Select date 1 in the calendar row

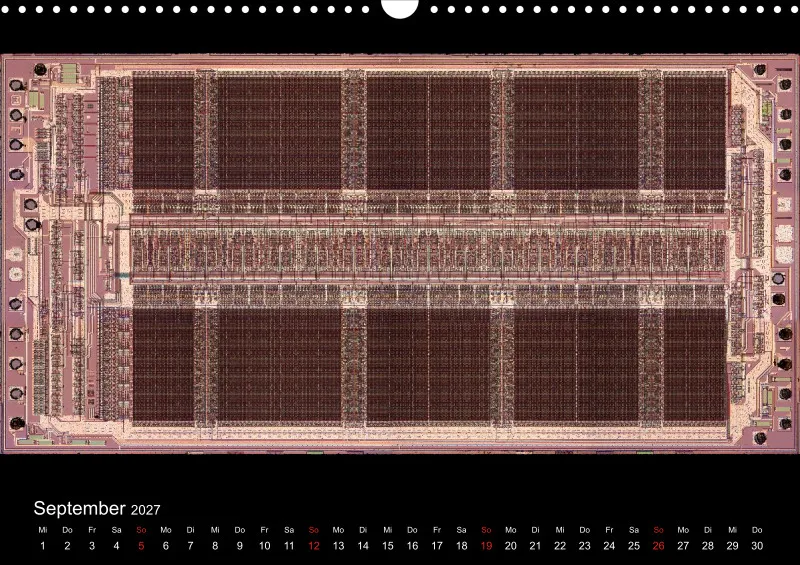(x=43, y=546)
